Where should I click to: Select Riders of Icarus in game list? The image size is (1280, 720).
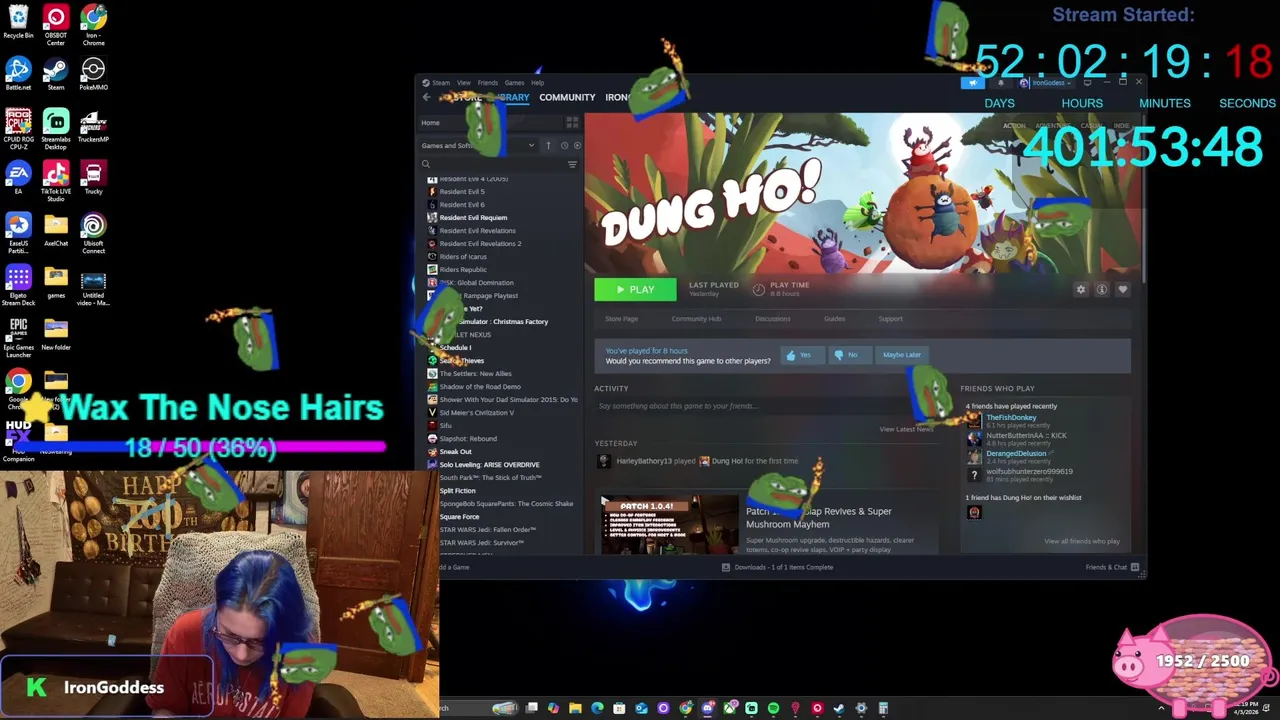tap(462, 256)
